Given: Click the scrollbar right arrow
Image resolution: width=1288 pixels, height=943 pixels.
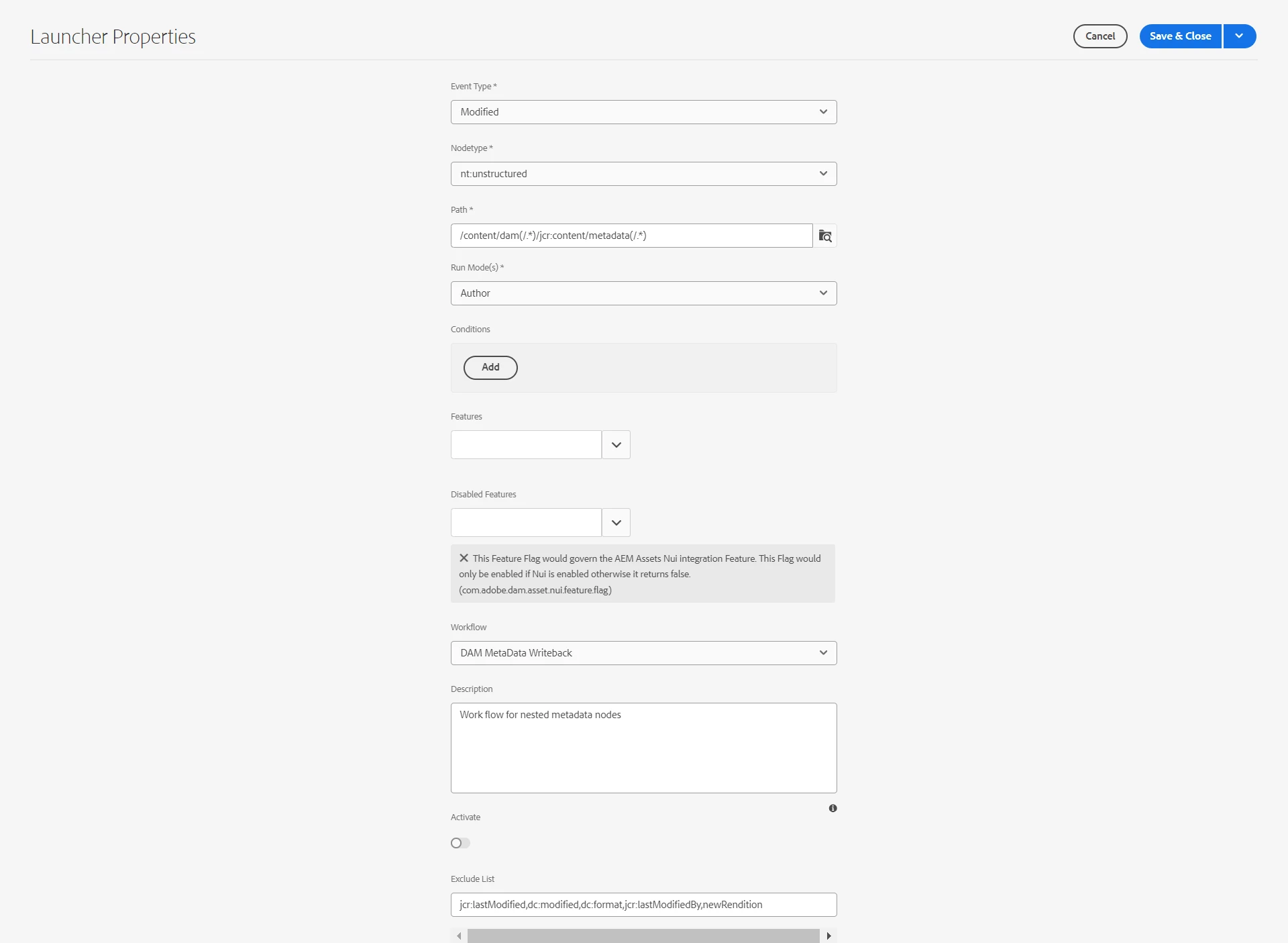Looking at the screenshot, I should point(828,936).
